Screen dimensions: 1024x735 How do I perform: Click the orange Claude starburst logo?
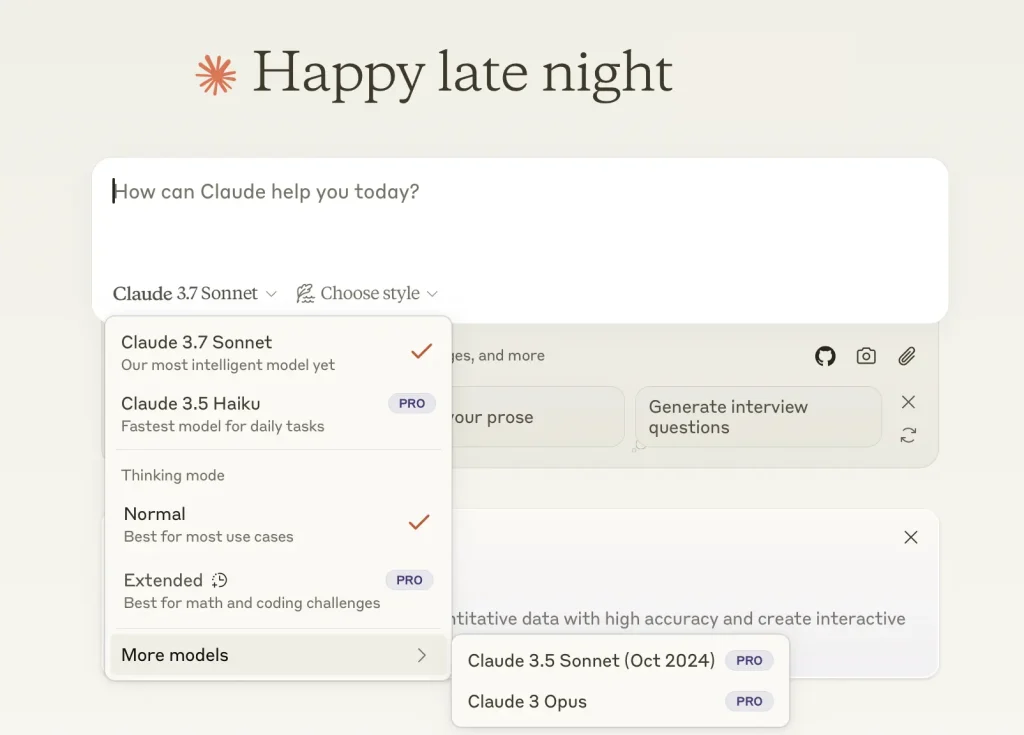[x=216, y=75]
